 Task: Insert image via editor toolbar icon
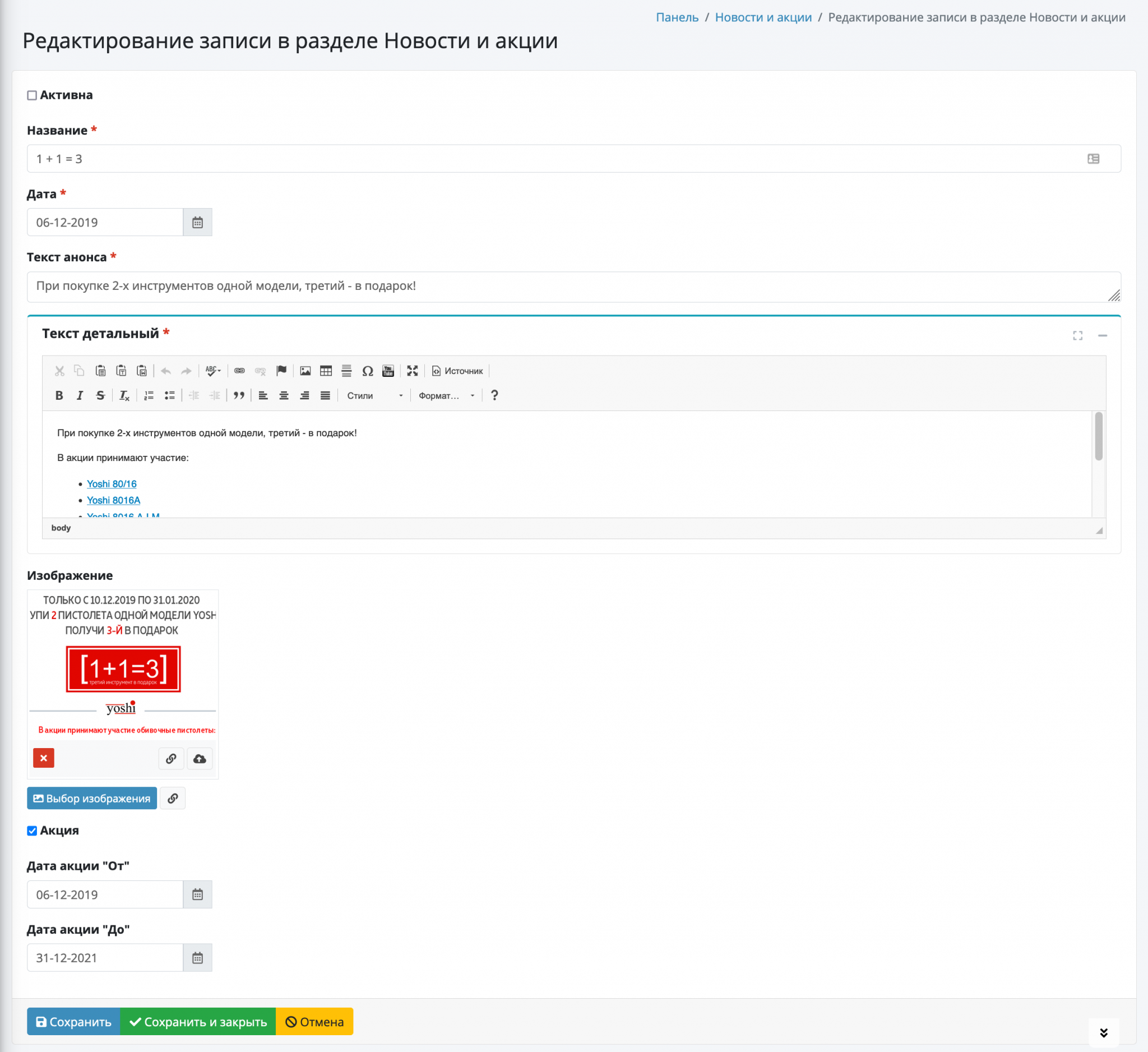pos(305,371)
